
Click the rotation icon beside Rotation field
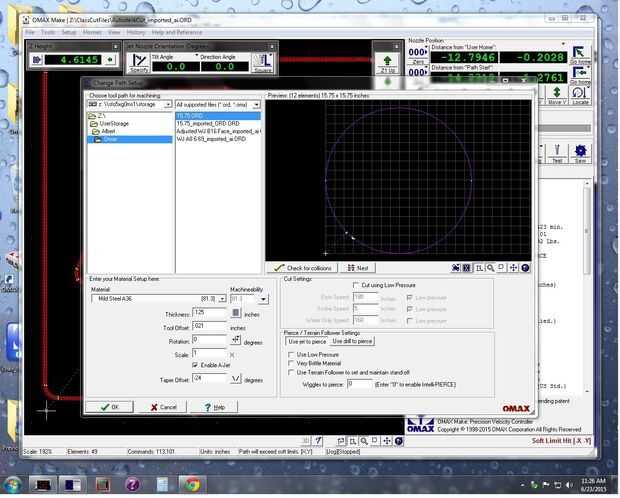tap(235, 340)
